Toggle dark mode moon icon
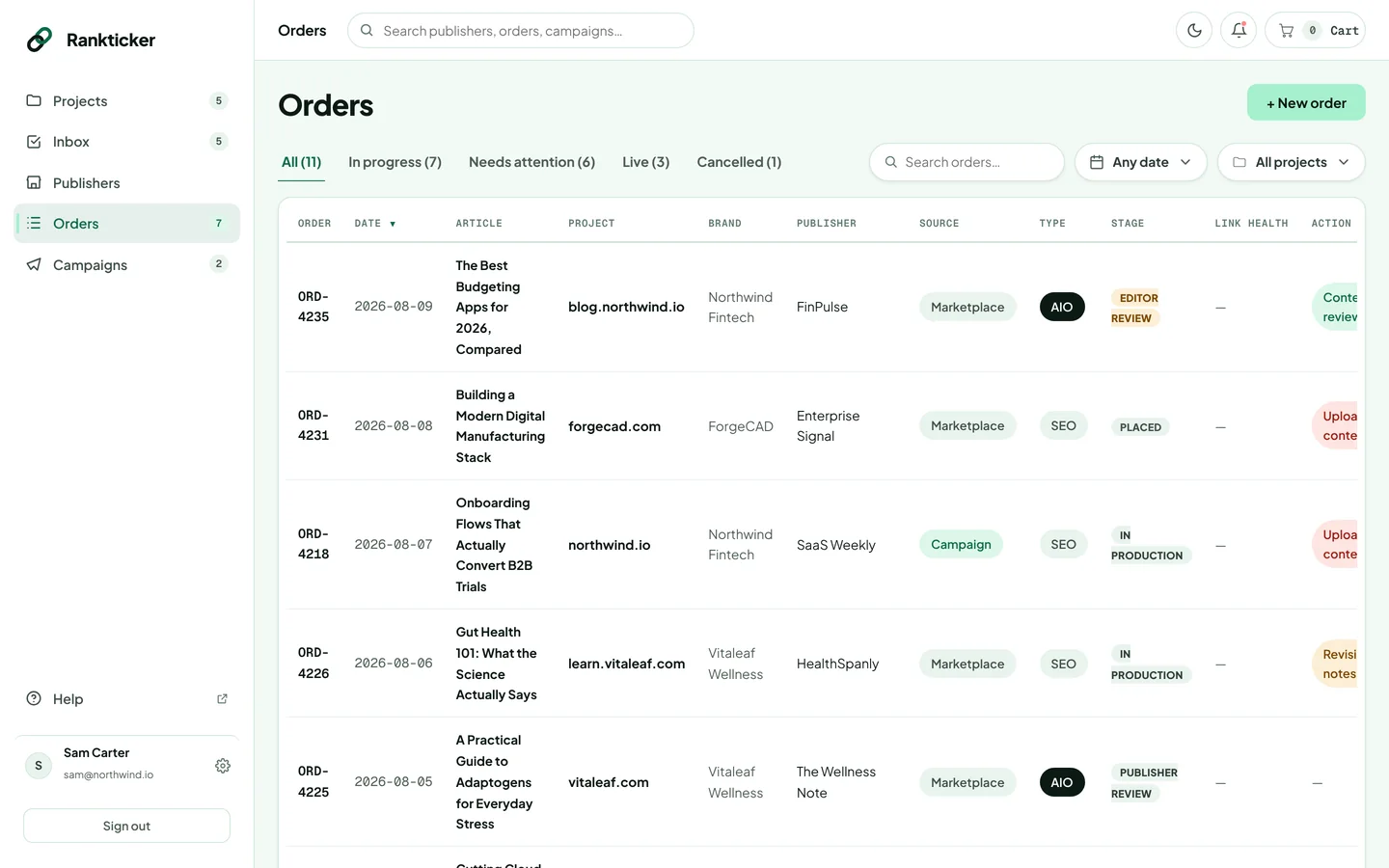 1194,31
